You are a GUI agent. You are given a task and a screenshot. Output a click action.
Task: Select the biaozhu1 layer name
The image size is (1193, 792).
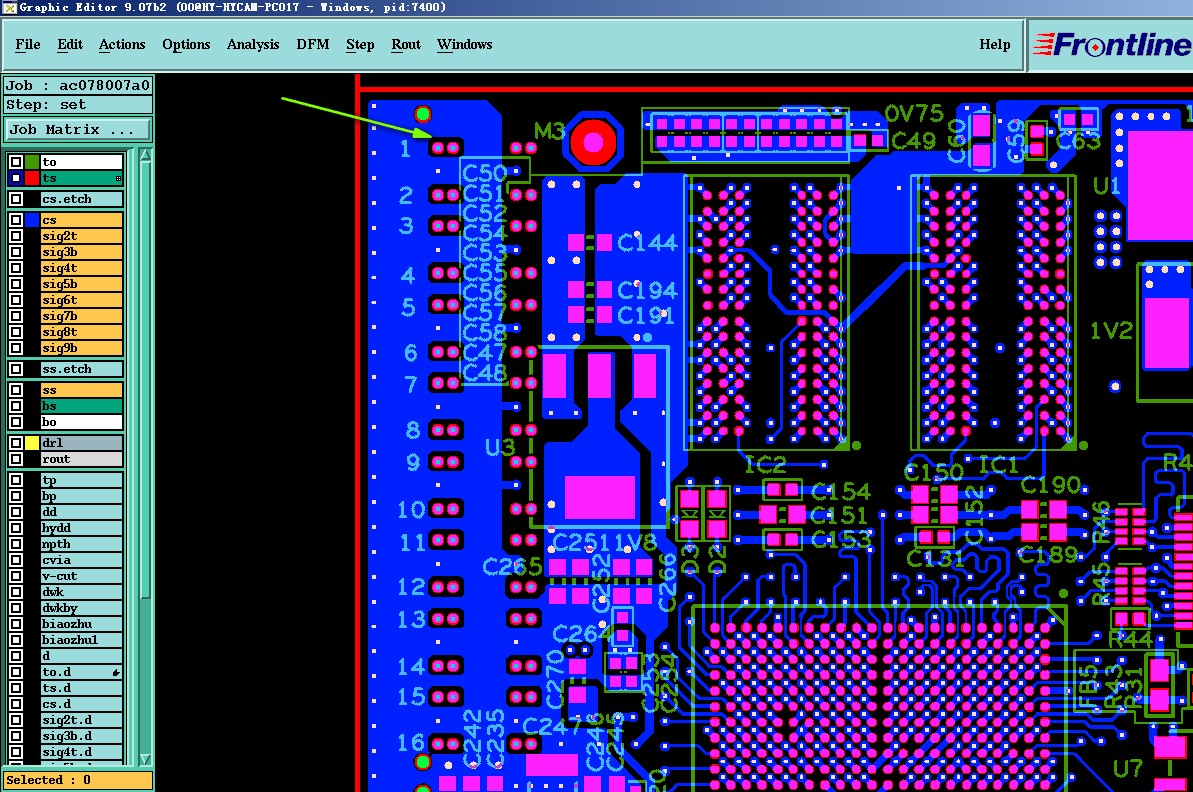[81, 640]
